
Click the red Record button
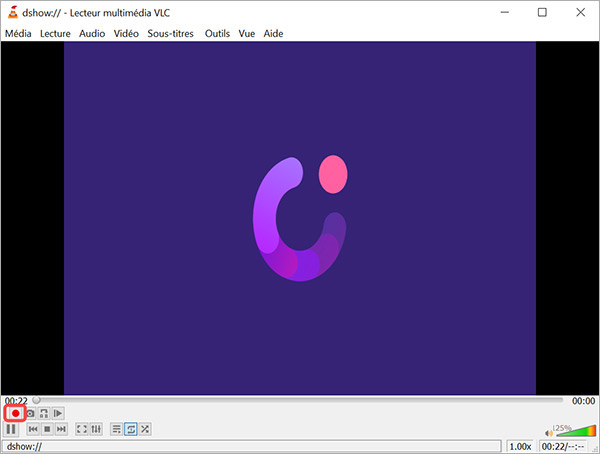click(16, 413)
